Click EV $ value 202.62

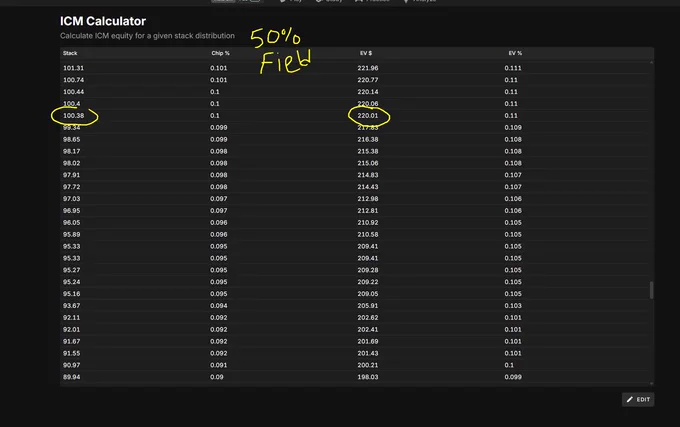point(368,318)
